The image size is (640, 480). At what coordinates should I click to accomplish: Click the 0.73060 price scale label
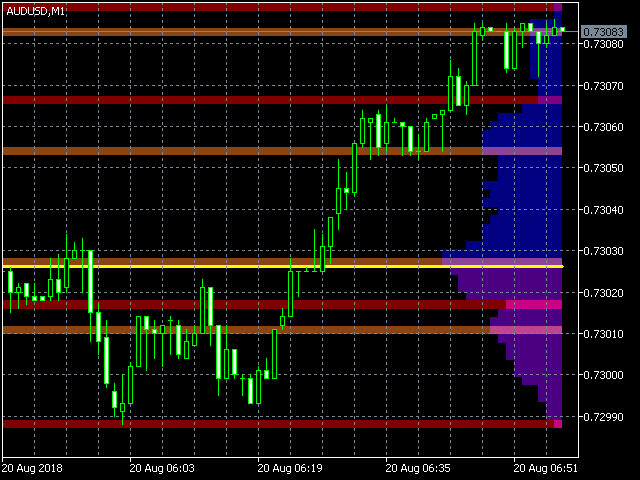pos(603,127)
